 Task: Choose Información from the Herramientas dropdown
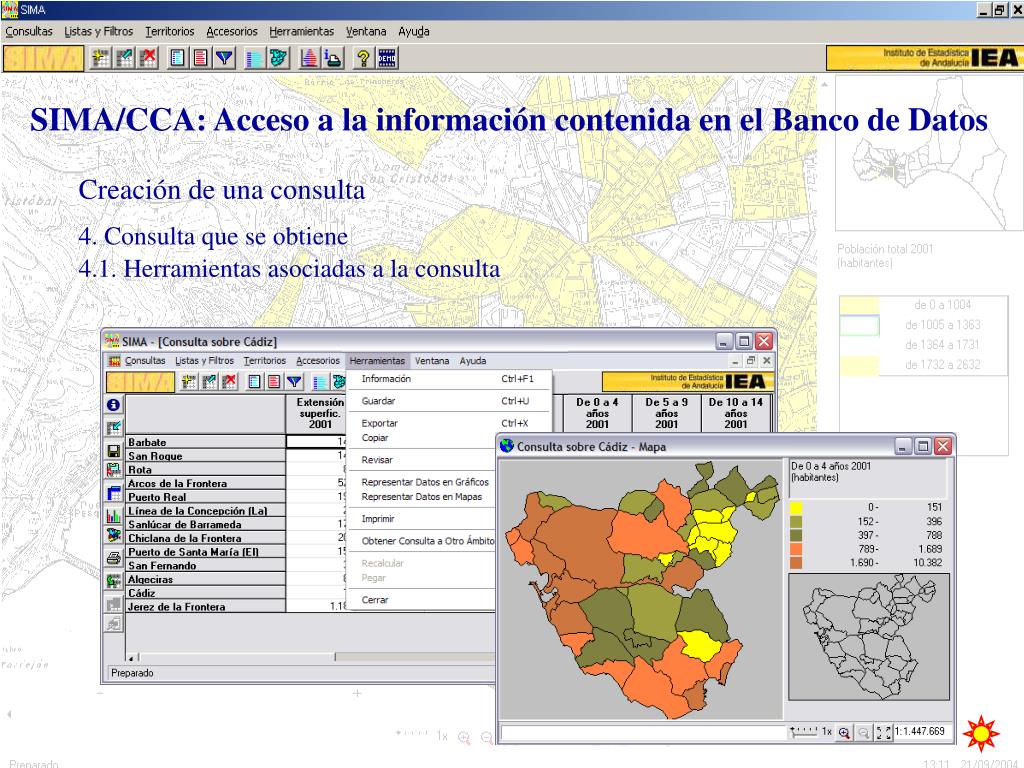coord(449,379)
